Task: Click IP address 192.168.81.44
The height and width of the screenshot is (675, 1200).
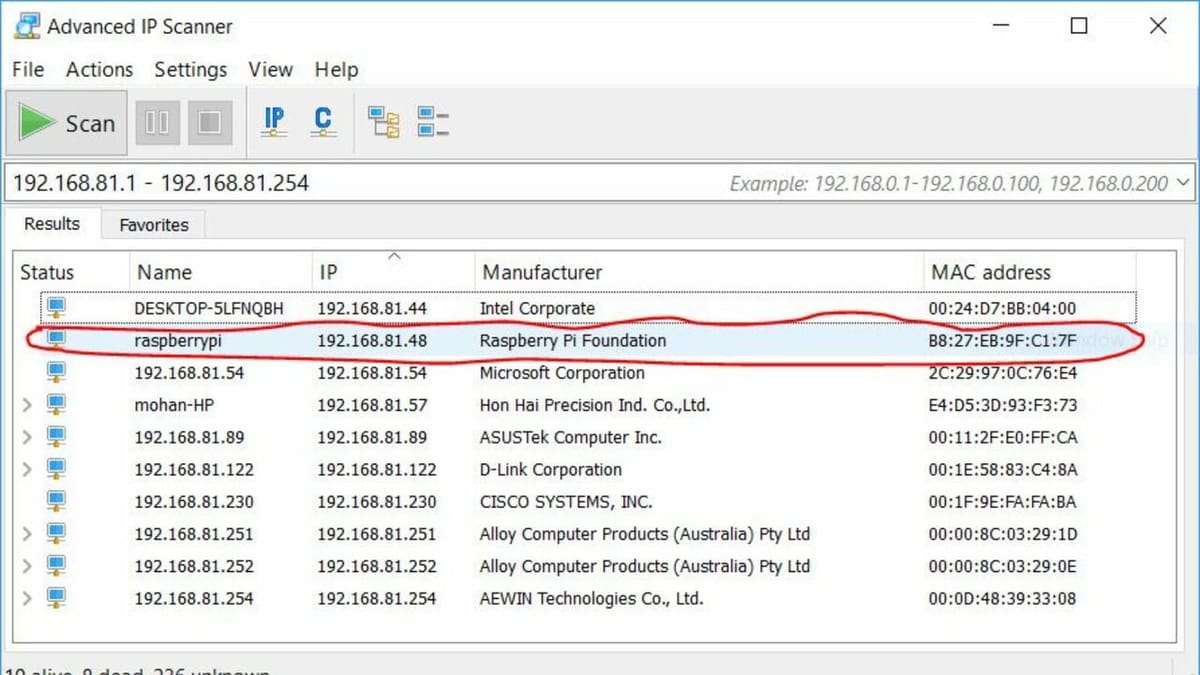Action: point(372,308)
